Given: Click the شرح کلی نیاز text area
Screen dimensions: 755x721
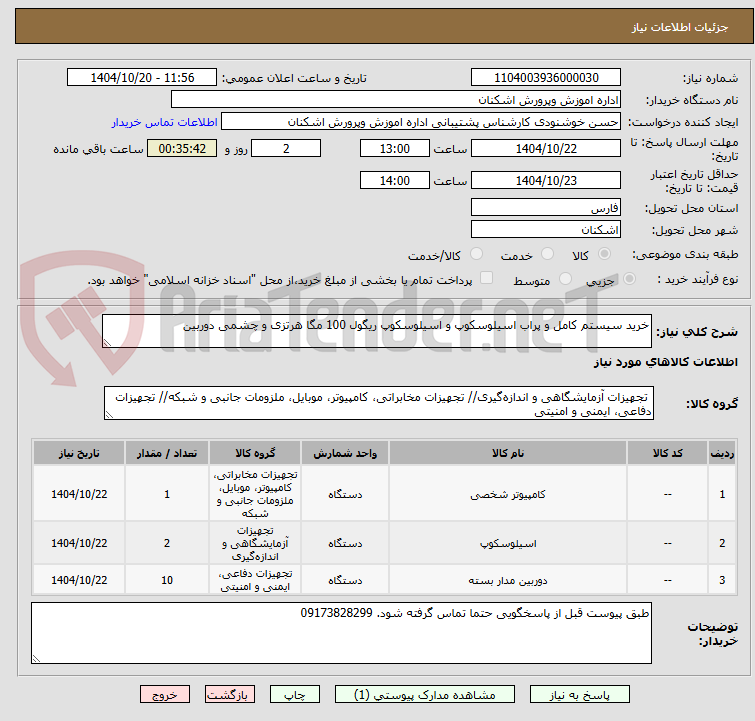Looking at the screenshot, I should point(377,331).
